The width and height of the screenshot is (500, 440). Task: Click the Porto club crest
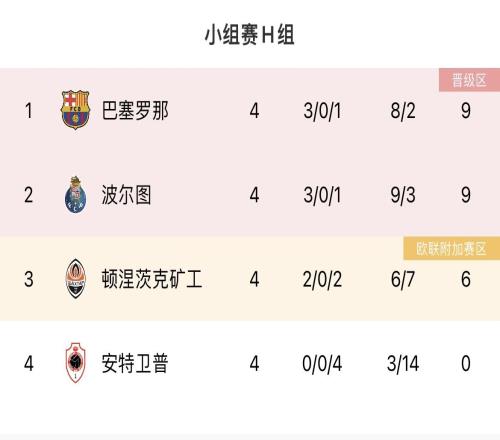click(x=75, y=195)
